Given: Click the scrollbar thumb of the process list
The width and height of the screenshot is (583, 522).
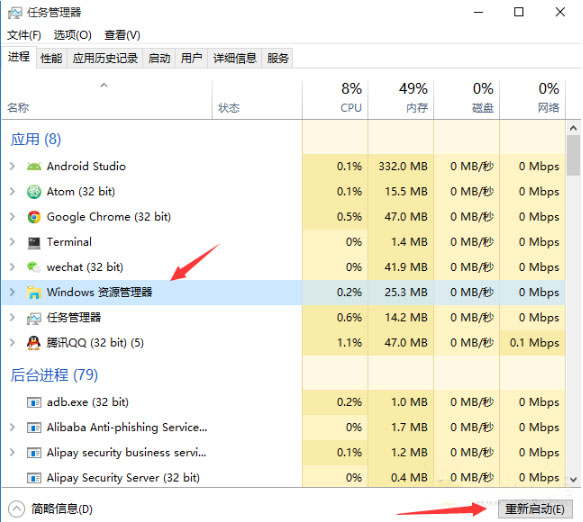Looking at the screenshot, I should click(573, 155).
